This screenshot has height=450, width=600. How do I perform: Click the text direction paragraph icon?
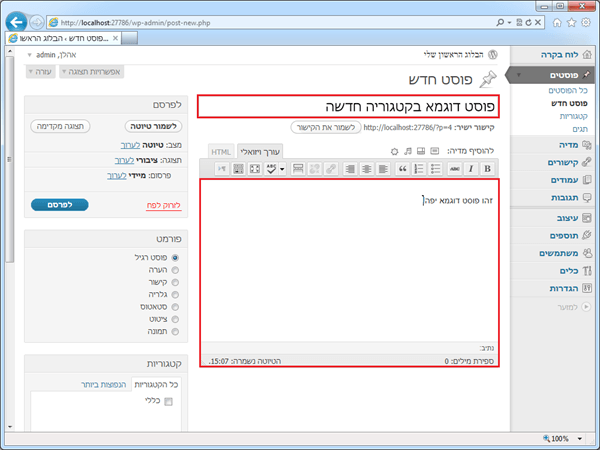click(222, 169)
